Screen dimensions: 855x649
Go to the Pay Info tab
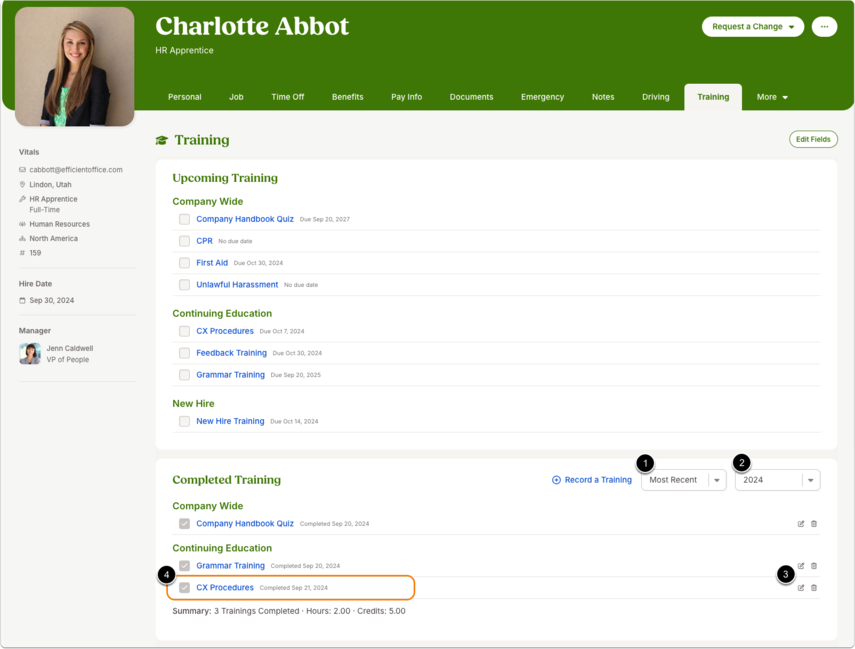point(406,97)
